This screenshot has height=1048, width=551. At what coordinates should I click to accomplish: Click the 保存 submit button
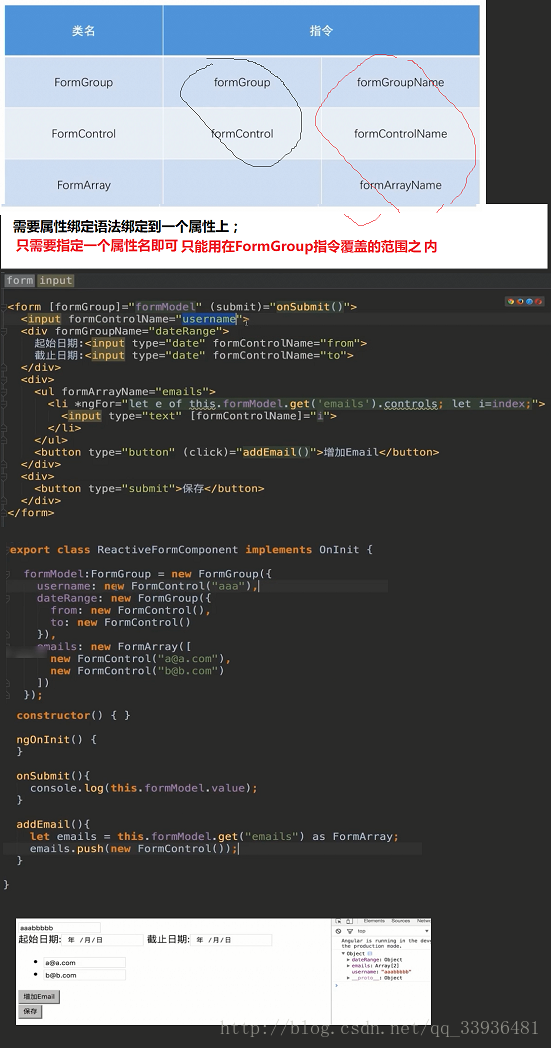point(30,1011)
